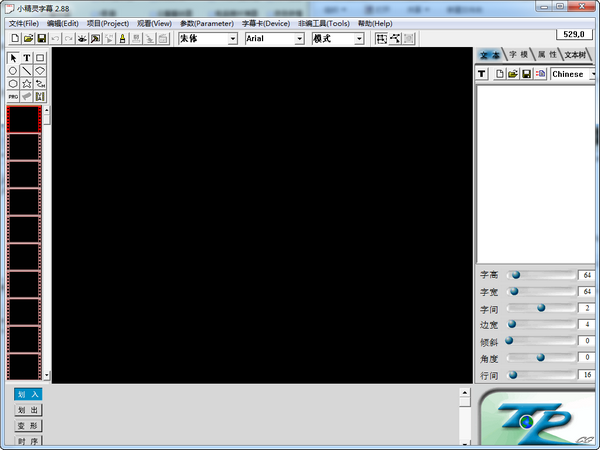Click the 字宽 slider knob
Image resolution: width=600 pixels, height=450 pixels.
514,292
